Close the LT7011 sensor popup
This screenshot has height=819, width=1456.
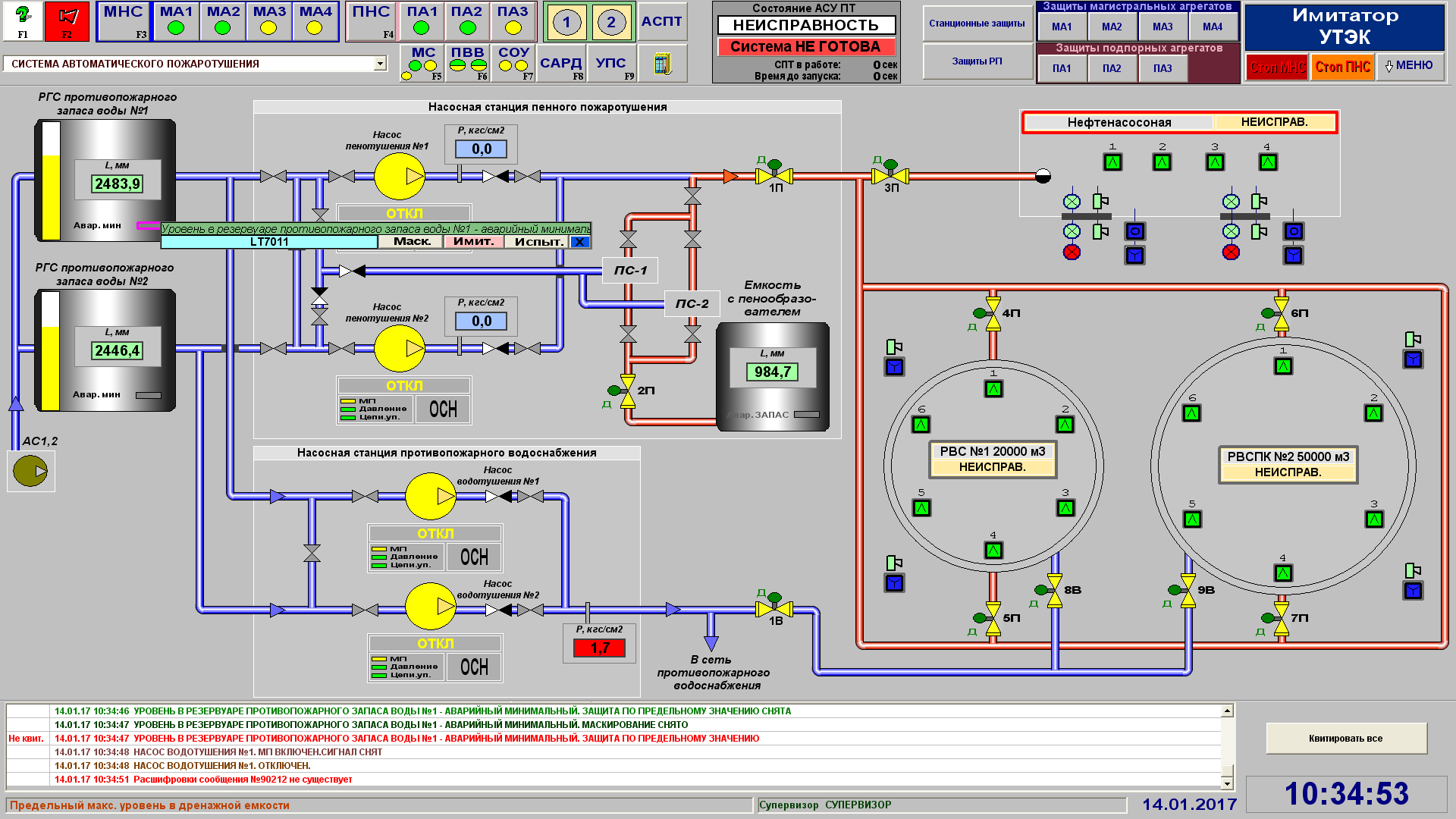pyautogui.click(x=580, y=242)
